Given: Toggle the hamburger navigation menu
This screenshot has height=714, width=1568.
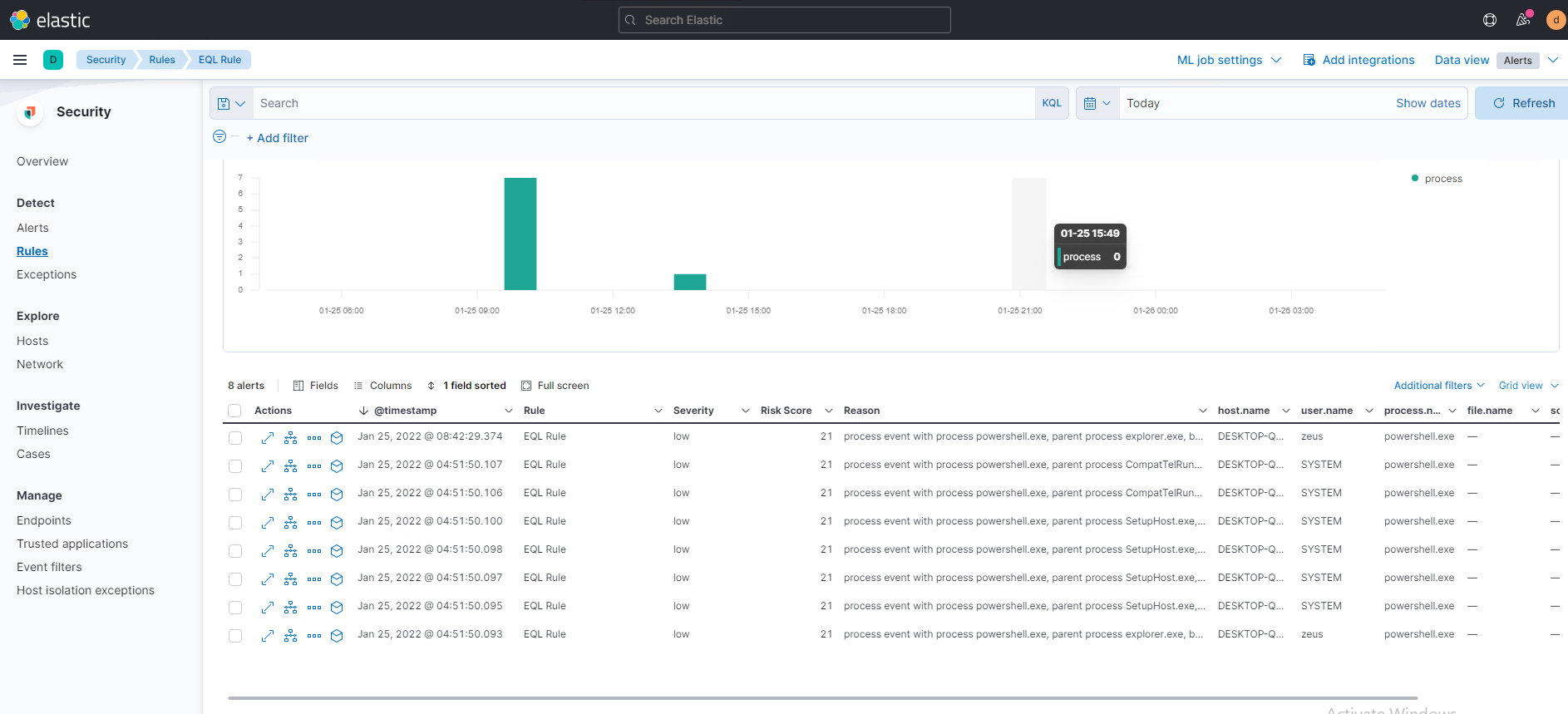Looking at the screenshot, I should pyautogui.click(x=20, y=60).
